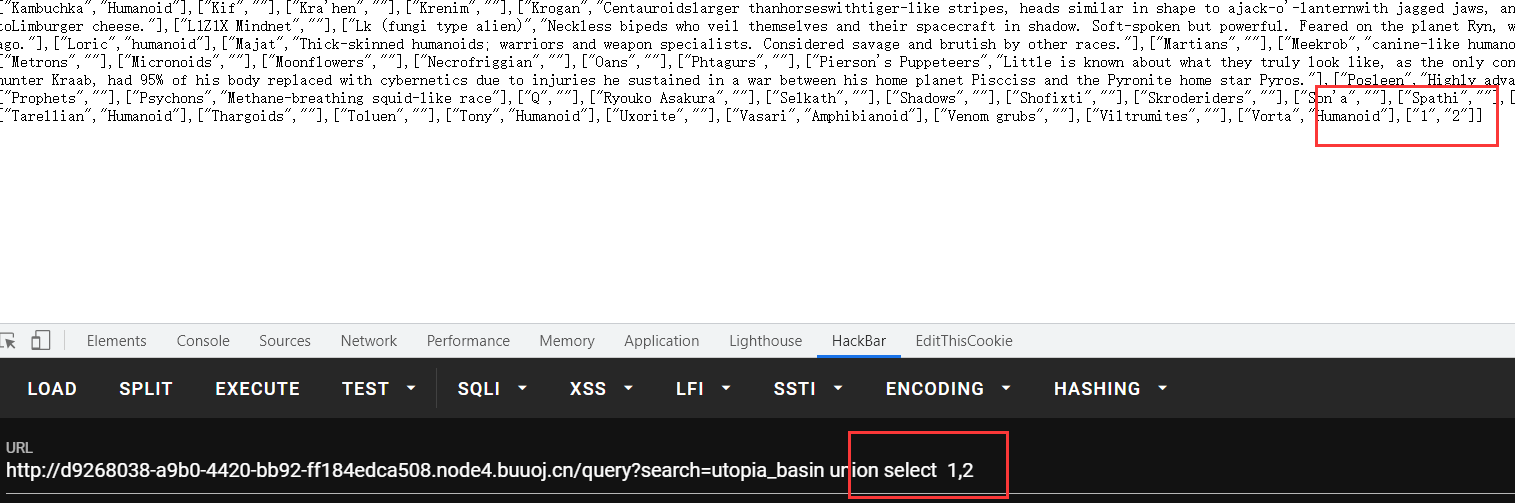
Task: Open the Lighthouse tab
Action: point(766,341)
